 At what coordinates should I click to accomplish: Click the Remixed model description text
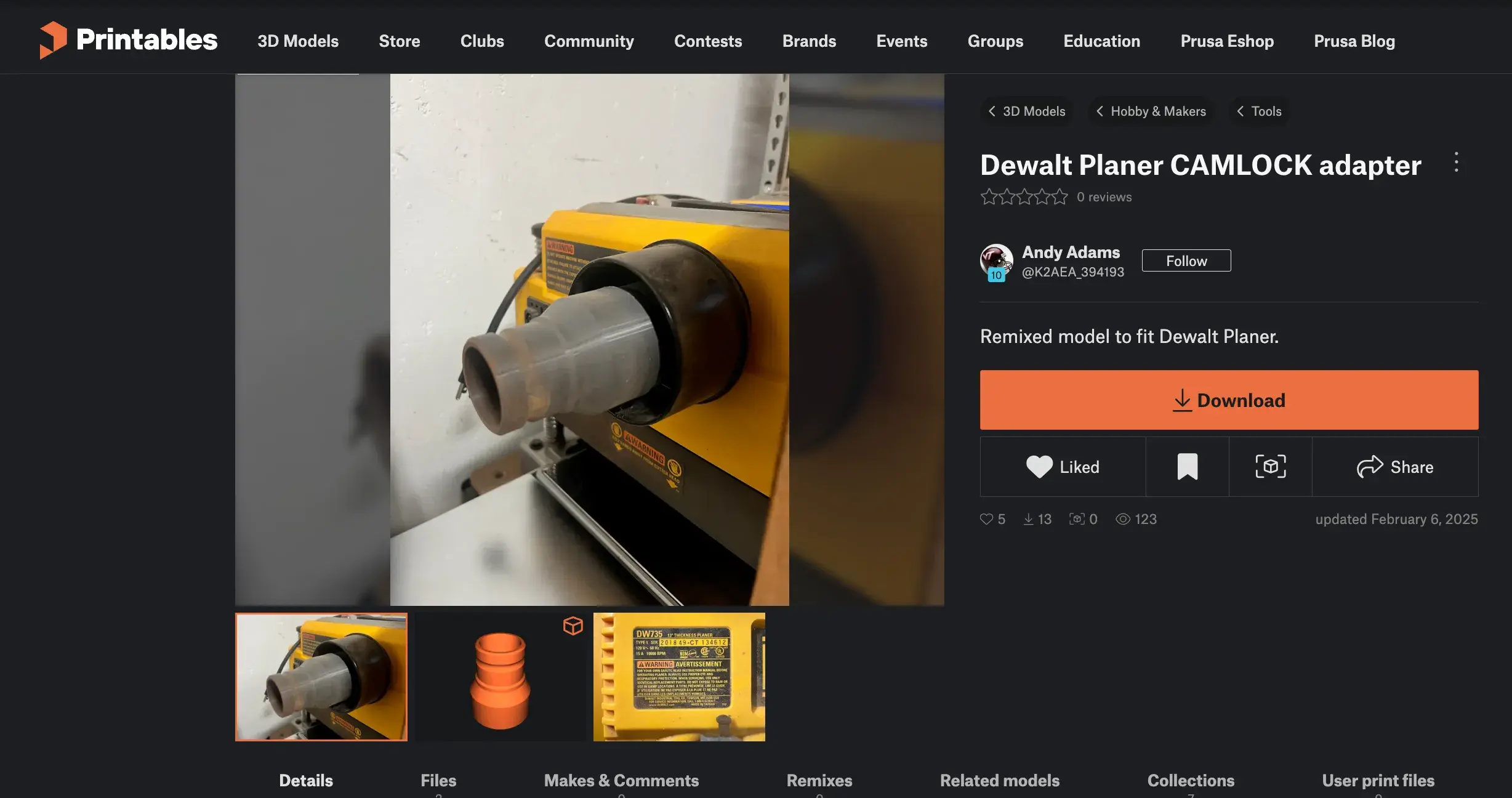point(1129,336)
